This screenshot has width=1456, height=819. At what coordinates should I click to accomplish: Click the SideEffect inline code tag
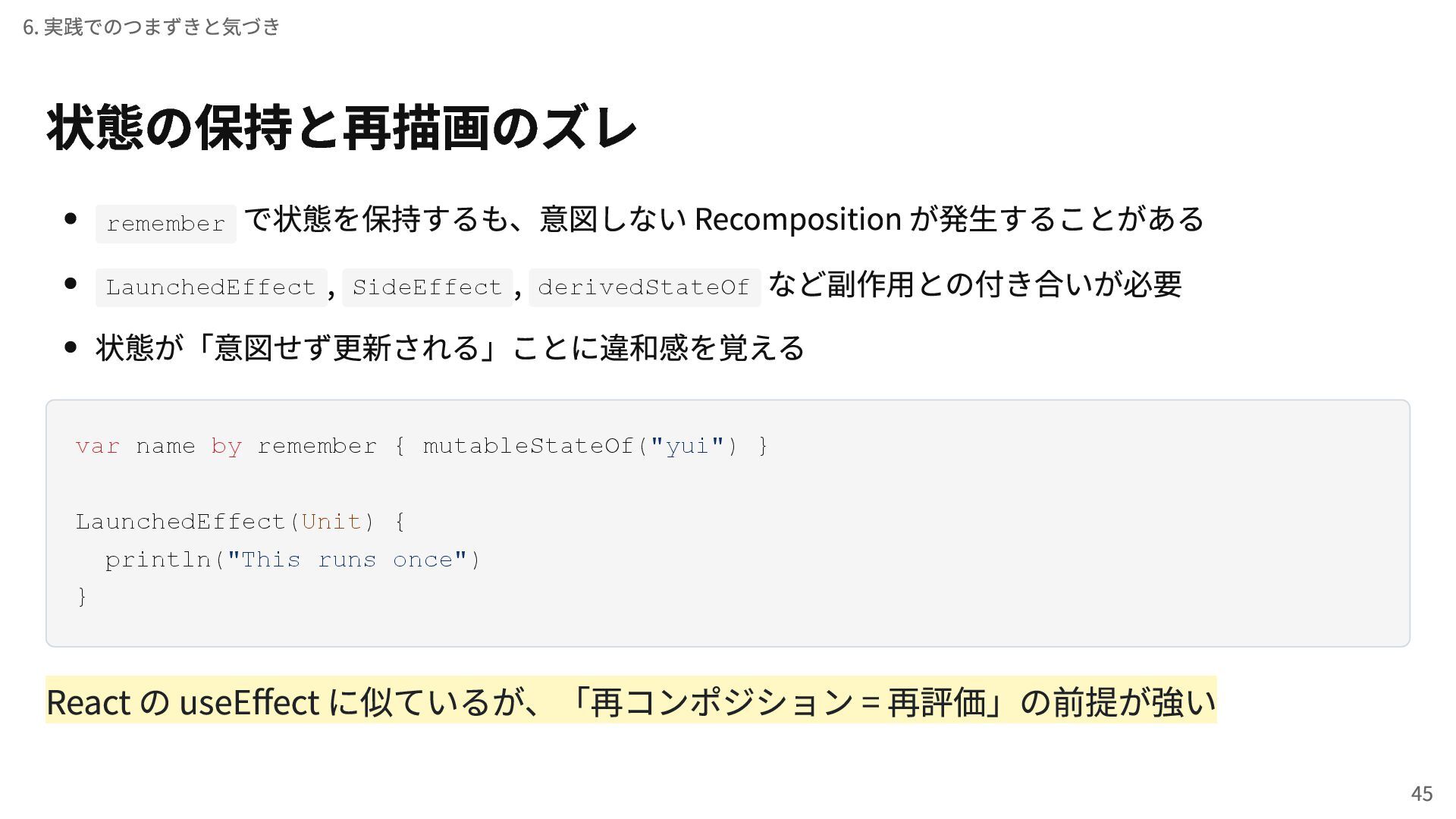point(427,287)
